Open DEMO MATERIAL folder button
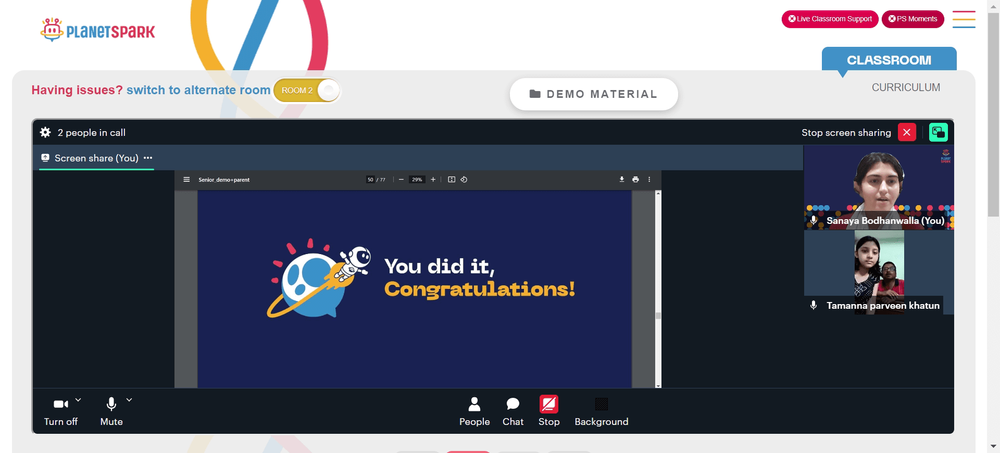The height and width of the screenshot is (453, 1000). (x=593, y=94)
